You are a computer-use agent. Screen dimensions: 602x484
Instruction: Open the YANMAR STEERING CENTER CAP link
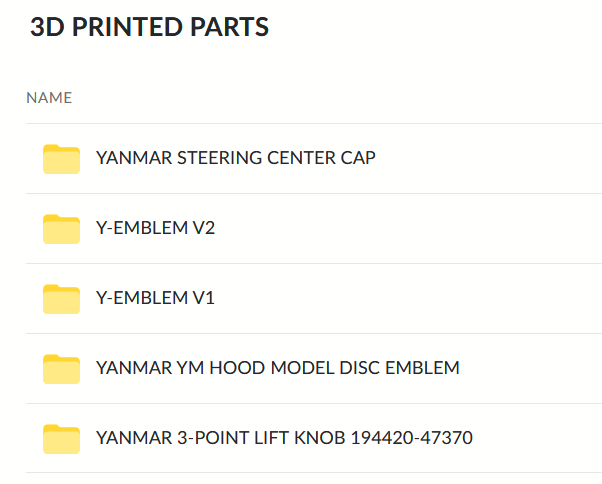pos(235,158)
